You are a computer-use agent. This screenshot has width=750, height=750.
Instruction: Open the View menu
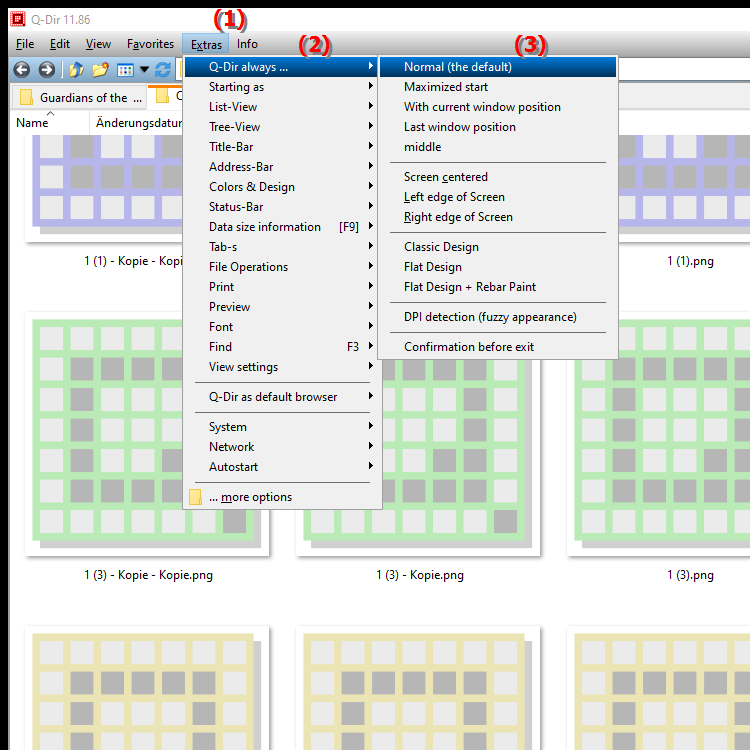coord(98,44)
